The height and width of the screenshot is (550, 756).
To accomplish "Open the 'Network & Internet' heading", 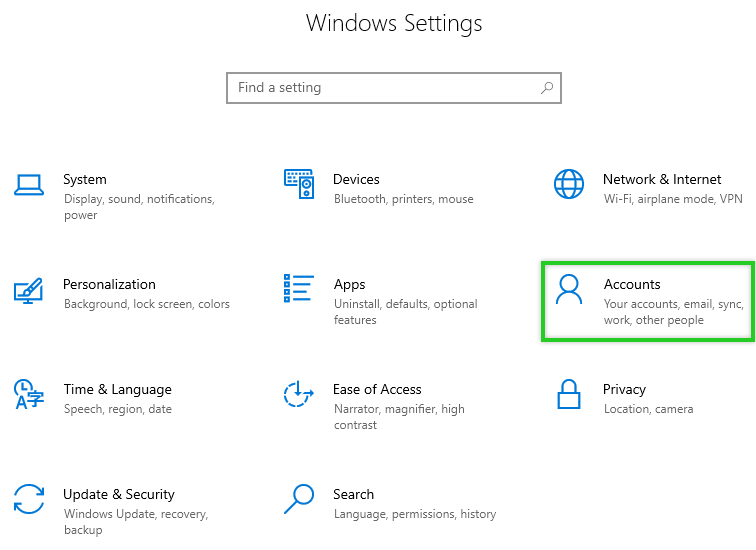I will click(661, 180).
